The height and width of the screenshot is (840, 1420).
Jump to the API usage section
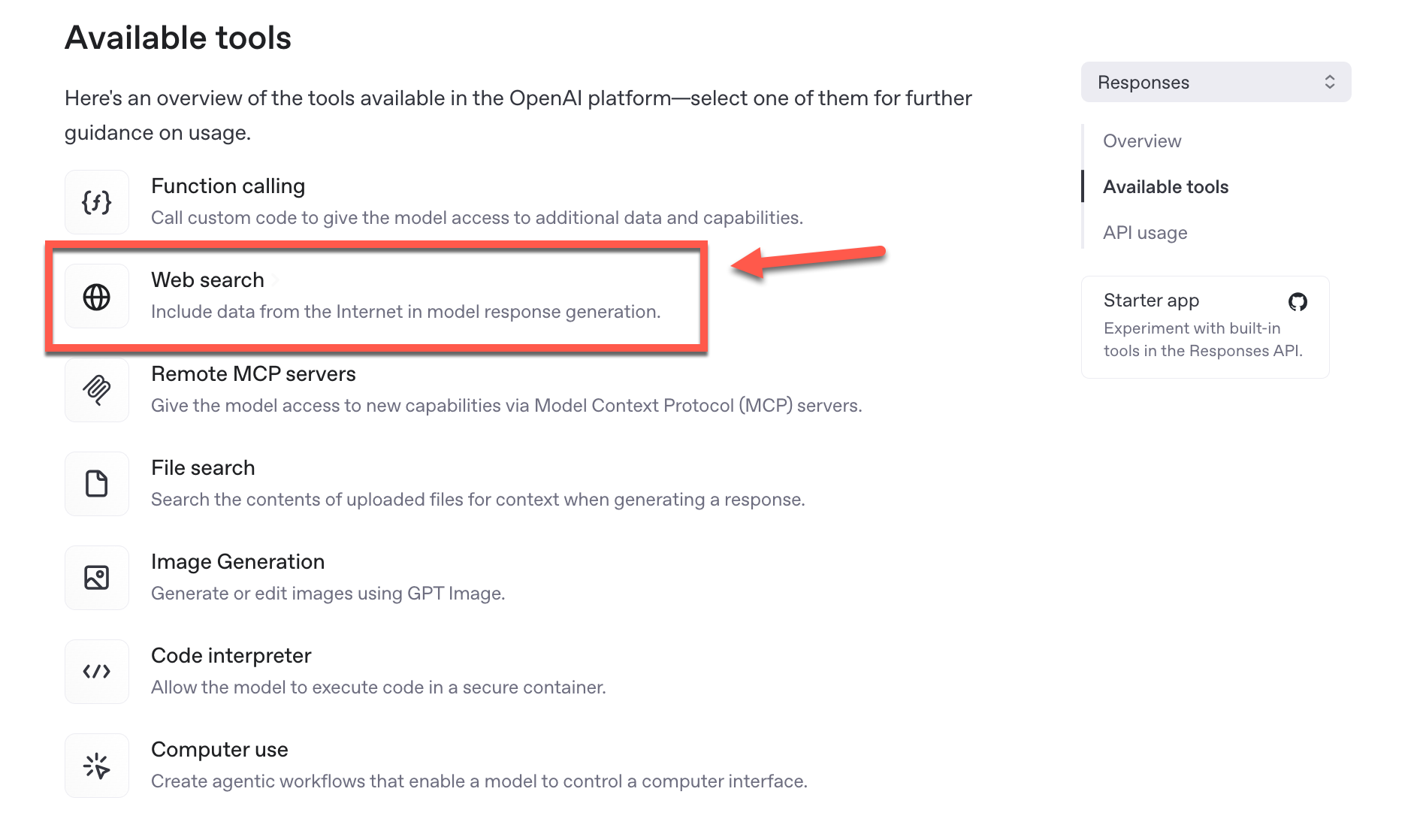pos(1144,233)
